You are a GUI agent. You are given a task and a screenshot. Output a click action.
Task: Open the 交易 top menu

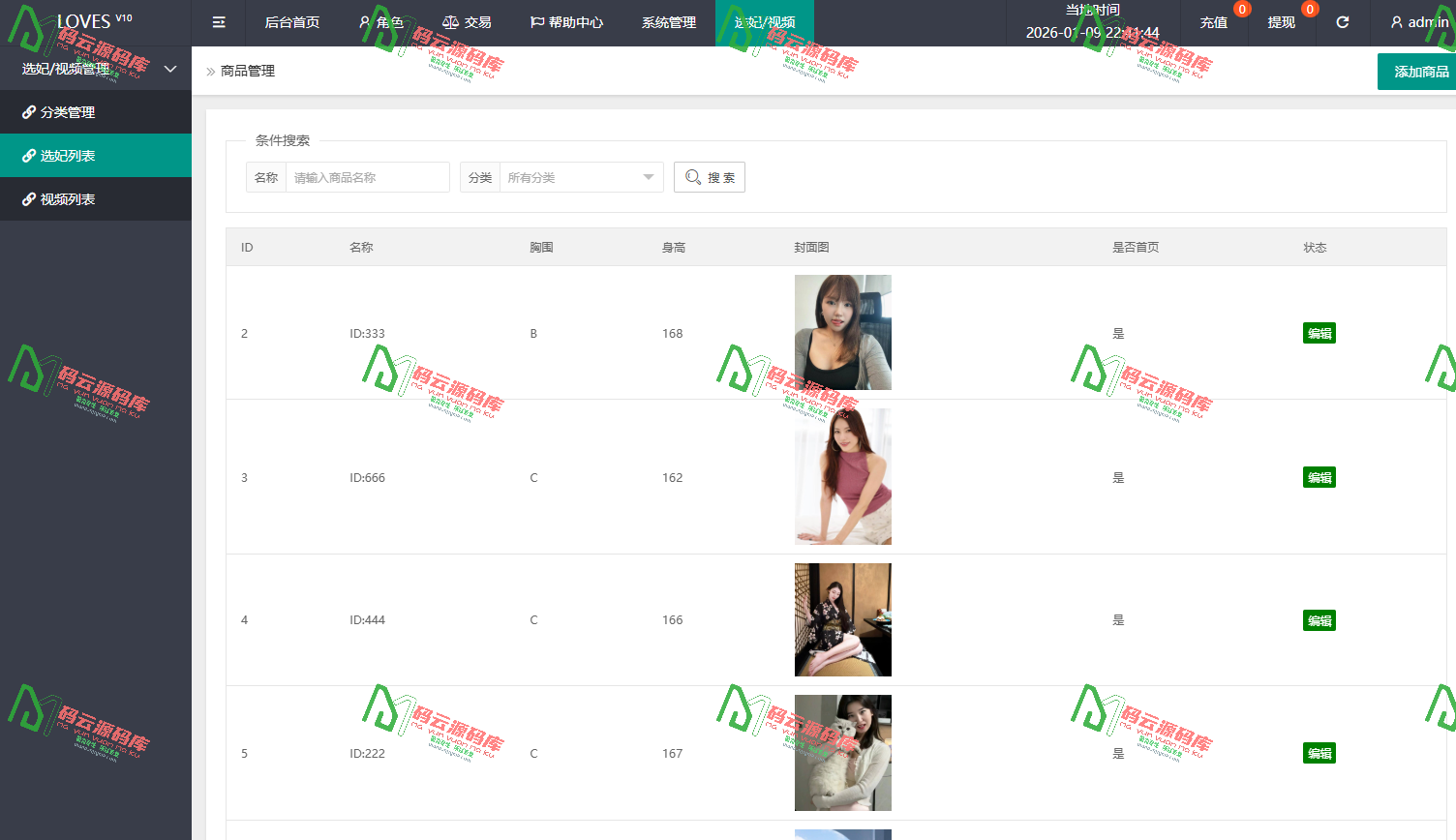467,22
